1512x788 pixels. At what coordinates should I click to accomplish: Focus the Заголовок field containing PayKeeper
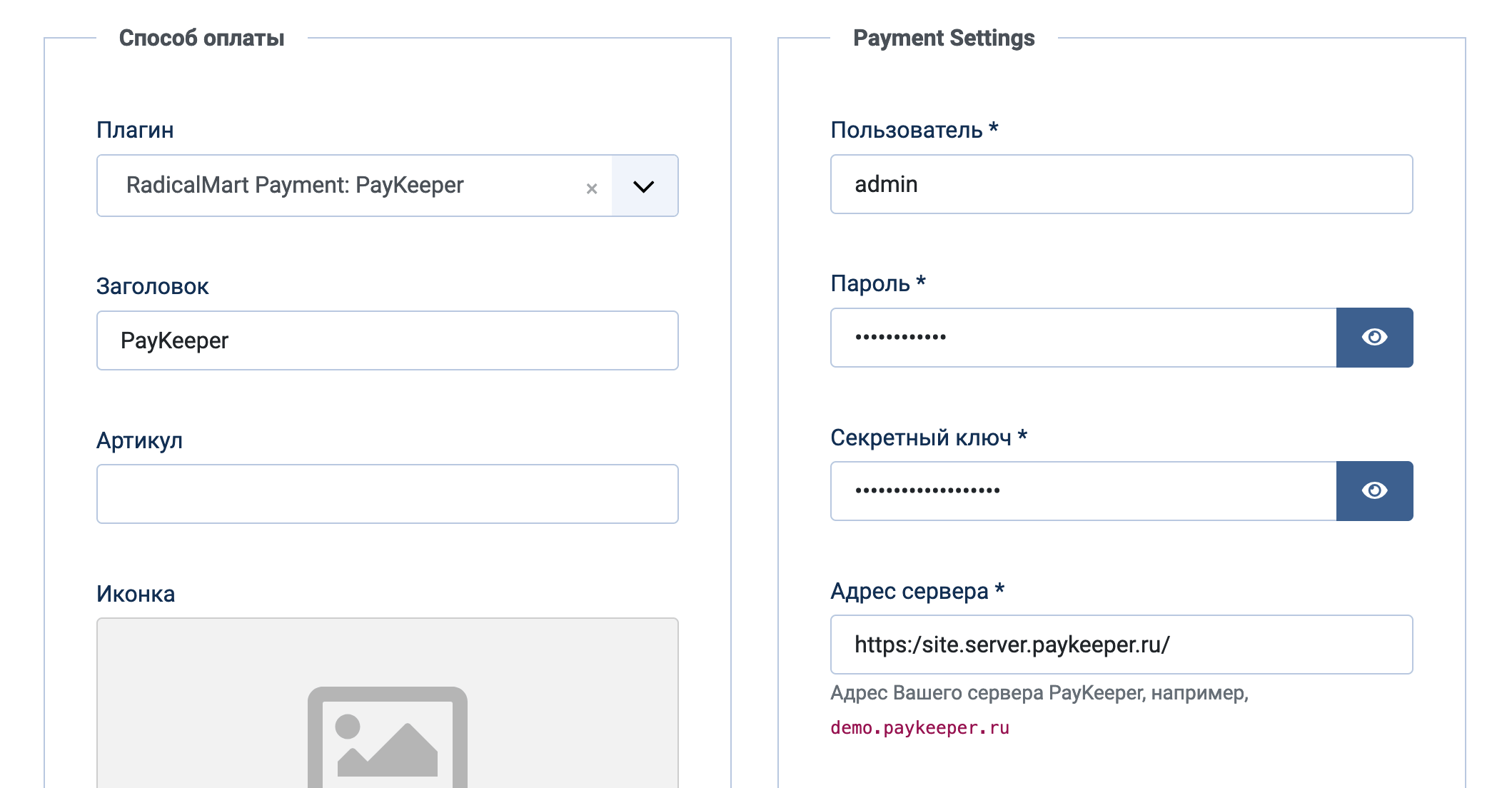tap(387, 340)
